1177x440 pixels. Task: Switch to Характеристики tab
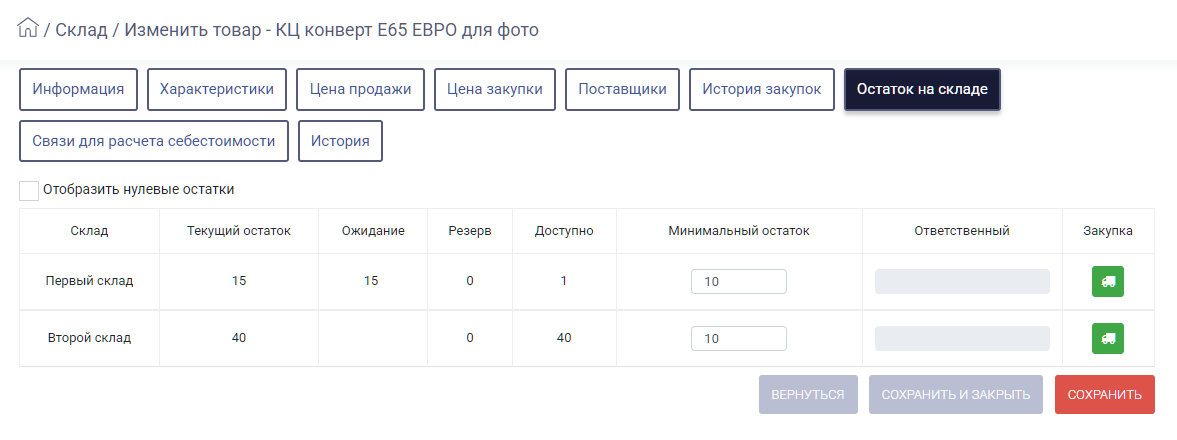point(217,89)
